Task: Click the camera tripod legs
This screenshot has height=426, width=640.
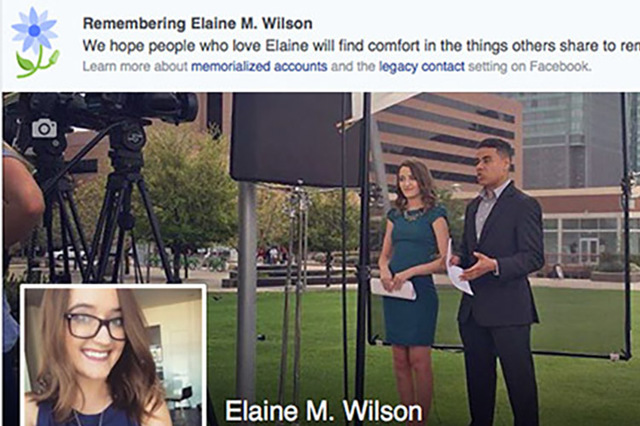Action: click(107, 229)
